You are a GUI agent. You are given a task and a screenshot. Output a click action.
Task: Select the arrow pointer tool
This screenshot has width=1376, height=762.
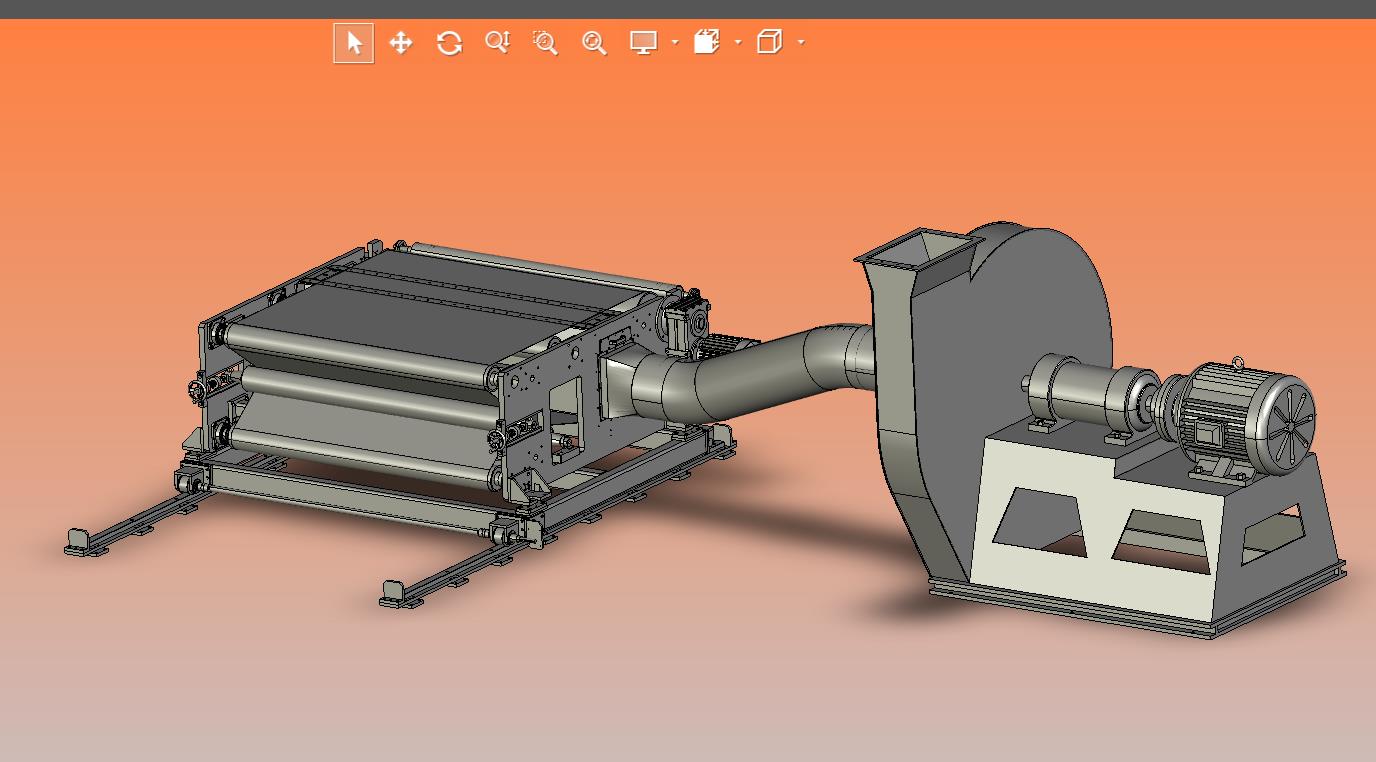pyautogui.click(x=354, y=43)
